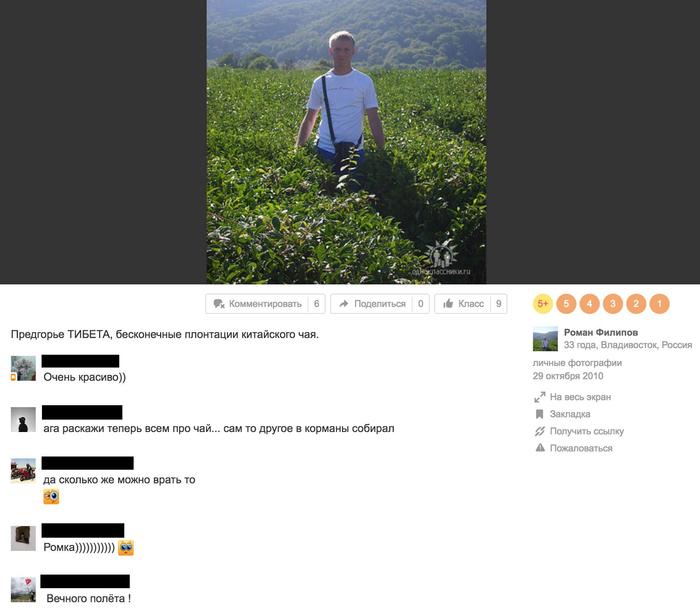Click the main tea plantation photo
700x610 pixels.
point(346,142)
